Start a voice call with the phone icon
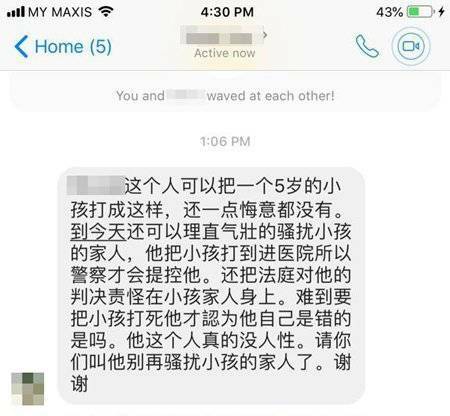The image size is (450, 416). pos(367,46)
